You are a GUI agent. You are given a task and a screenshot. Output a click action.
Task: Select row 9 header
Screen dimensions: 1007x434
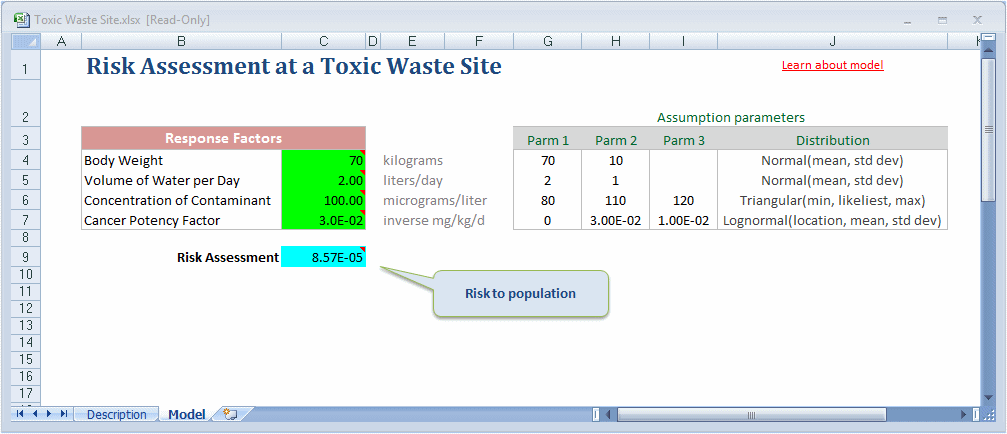coord(27,257)
